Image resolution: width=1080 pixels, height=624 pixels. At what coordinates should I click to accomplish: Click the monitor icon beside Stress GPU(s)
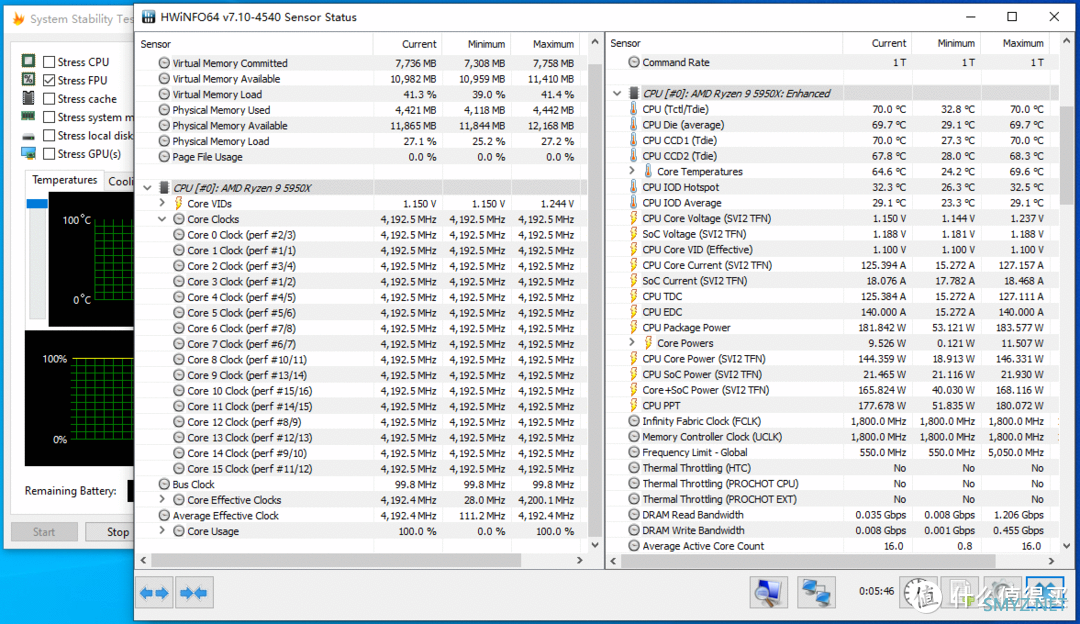click(x=28, y=153)
